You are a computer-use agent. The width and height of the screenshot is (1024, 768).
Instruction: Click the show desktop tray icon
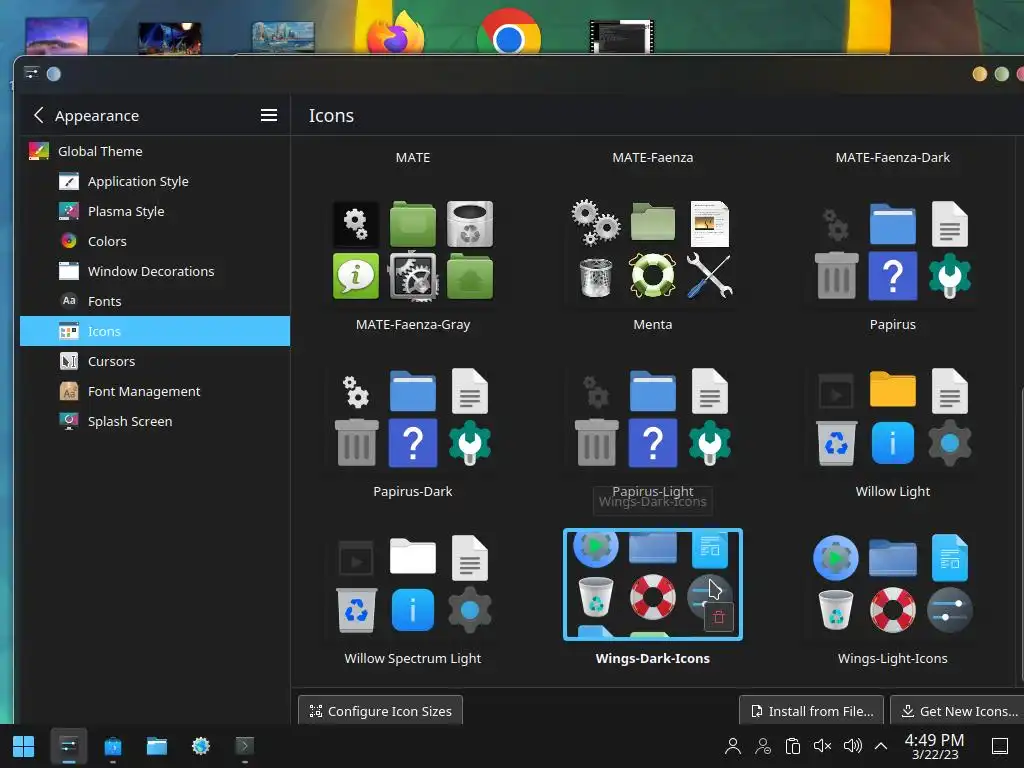pyautogui.click(x=1000, y=746)
